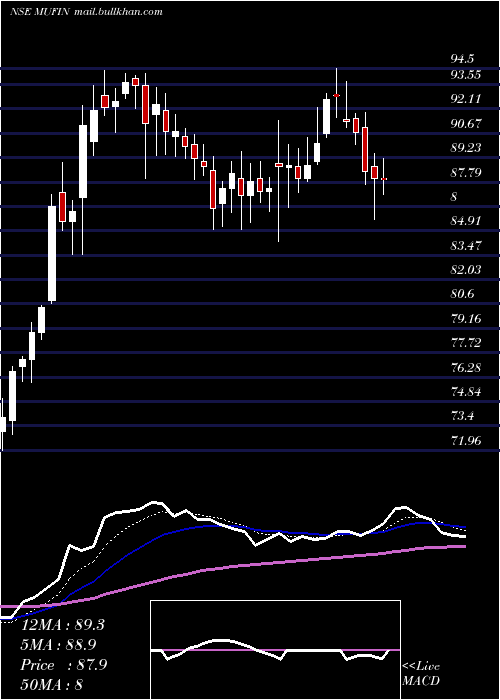Select the 82.03 price axis label
The height and width of the screenshot is (700, 500).
[x=466, y=270]
